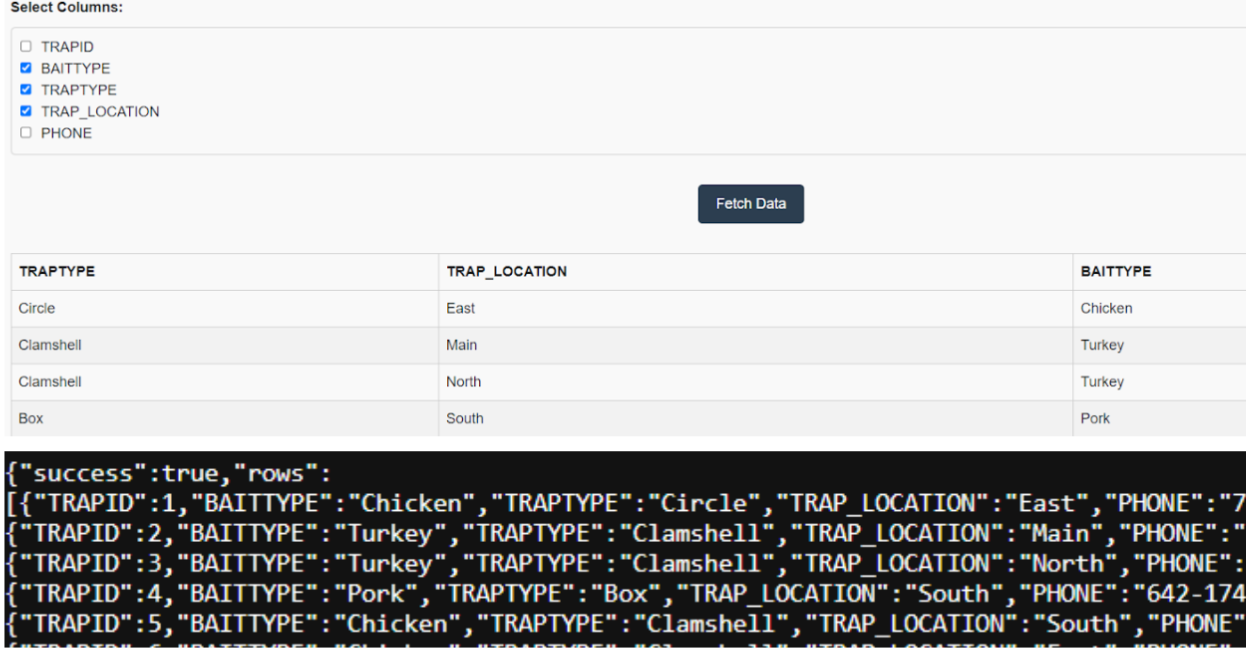Select the Box trap type cell

[x=30, y=418]
